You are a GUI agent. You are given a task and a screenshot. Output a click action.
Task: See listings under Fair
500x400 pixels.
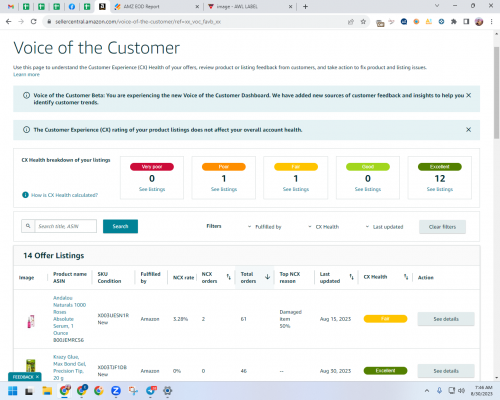click(296, 189)
